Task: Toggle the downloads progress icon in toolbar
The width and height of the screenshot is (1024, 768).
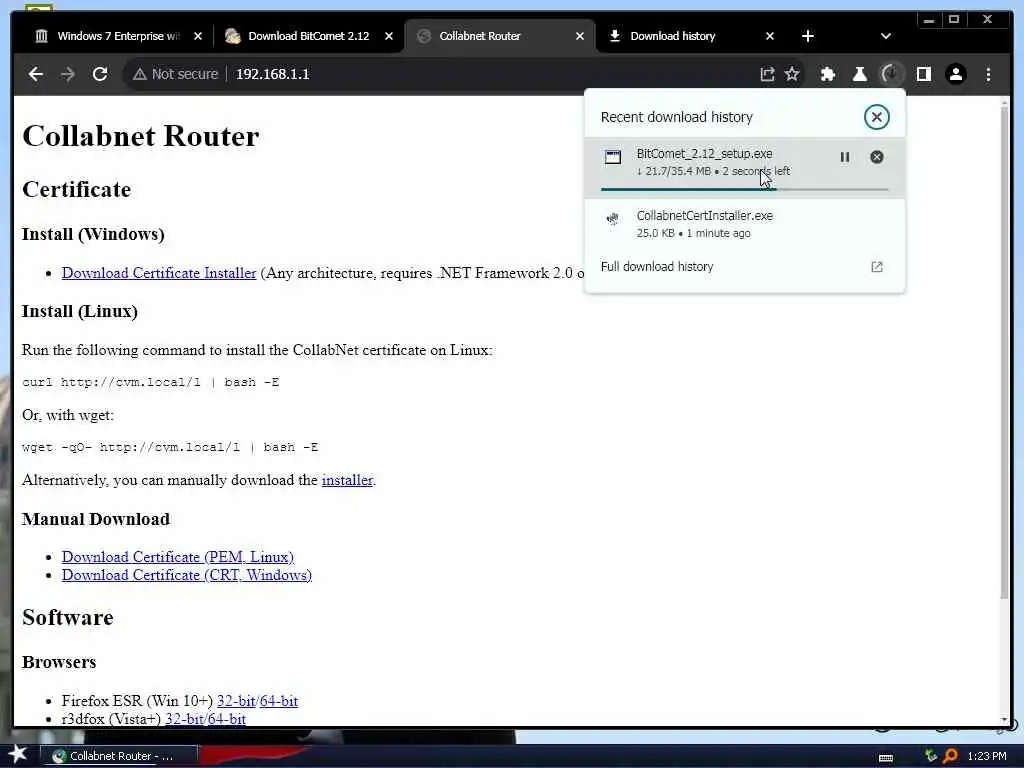Action: [891, 74]
